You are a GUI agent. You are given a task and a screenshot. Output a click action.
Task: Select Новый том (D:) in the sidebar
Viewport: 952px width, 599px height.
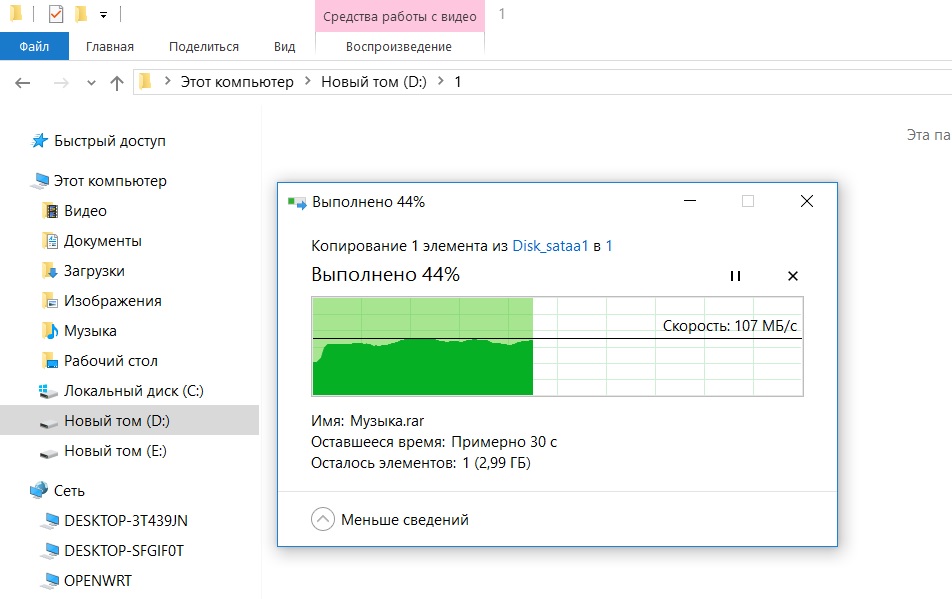tap(117, 421)
